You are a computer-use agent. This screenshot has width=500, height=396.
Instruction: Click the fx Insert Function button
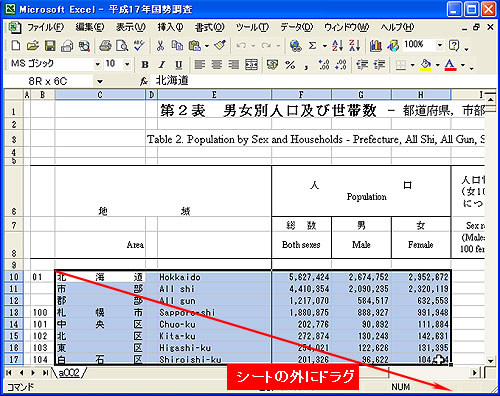[x=144, y=81]
